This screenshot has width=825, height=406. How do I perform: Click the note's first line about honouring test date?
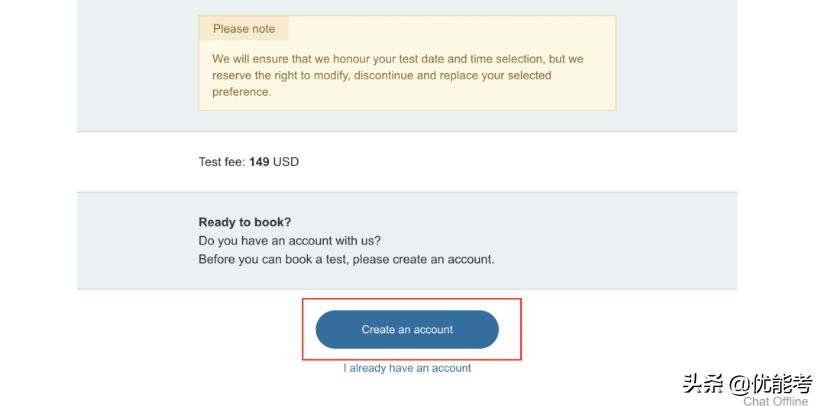(x=397, y=59)
